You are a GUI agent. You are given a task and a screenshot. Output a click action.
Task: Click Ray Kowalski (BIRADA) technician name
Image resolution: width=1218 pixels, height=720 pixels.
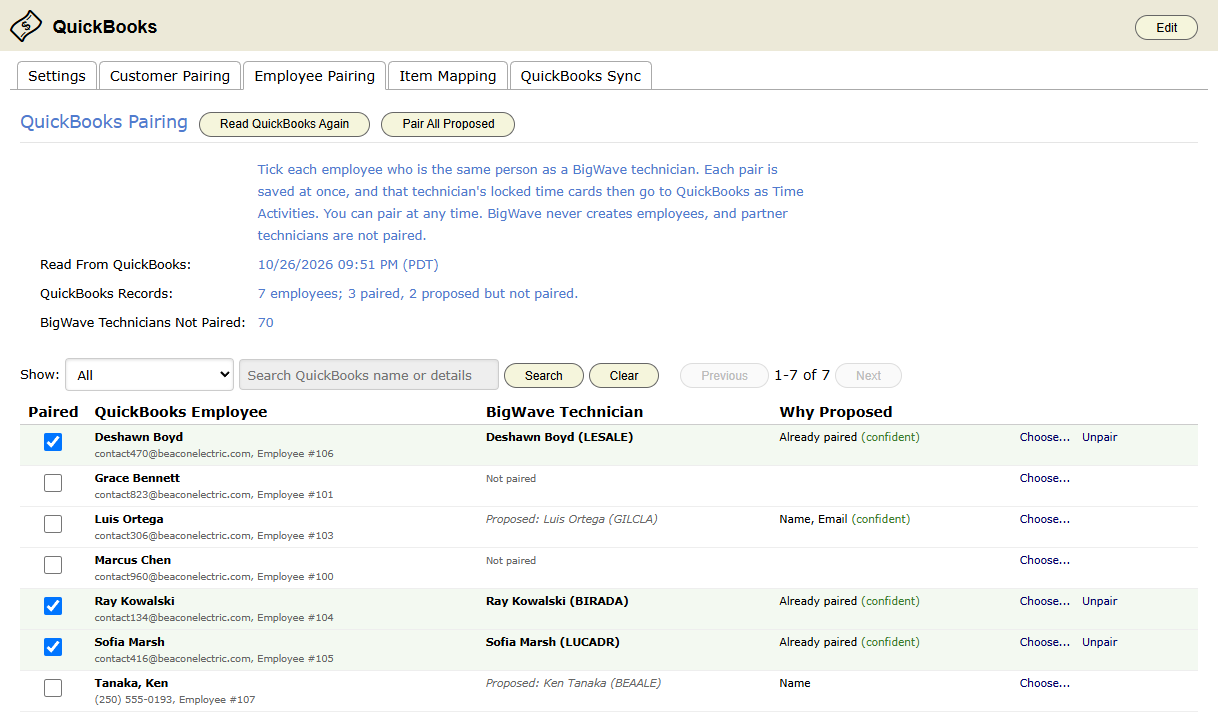(557, 601)
